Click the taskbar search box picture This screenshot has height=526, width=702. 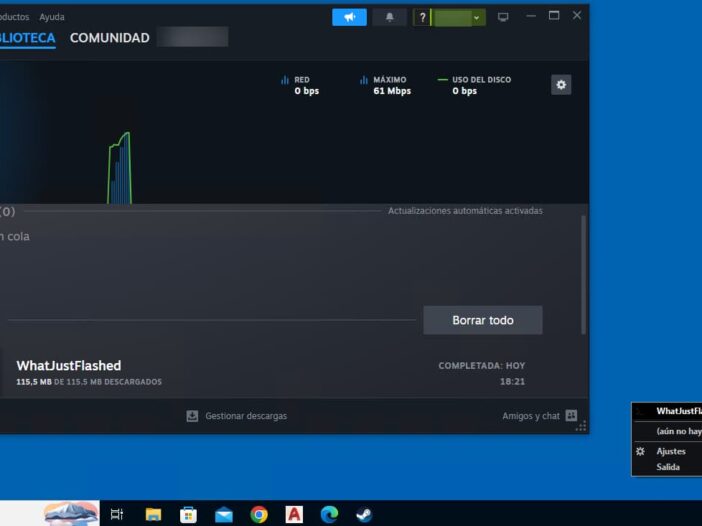(71, 513)
